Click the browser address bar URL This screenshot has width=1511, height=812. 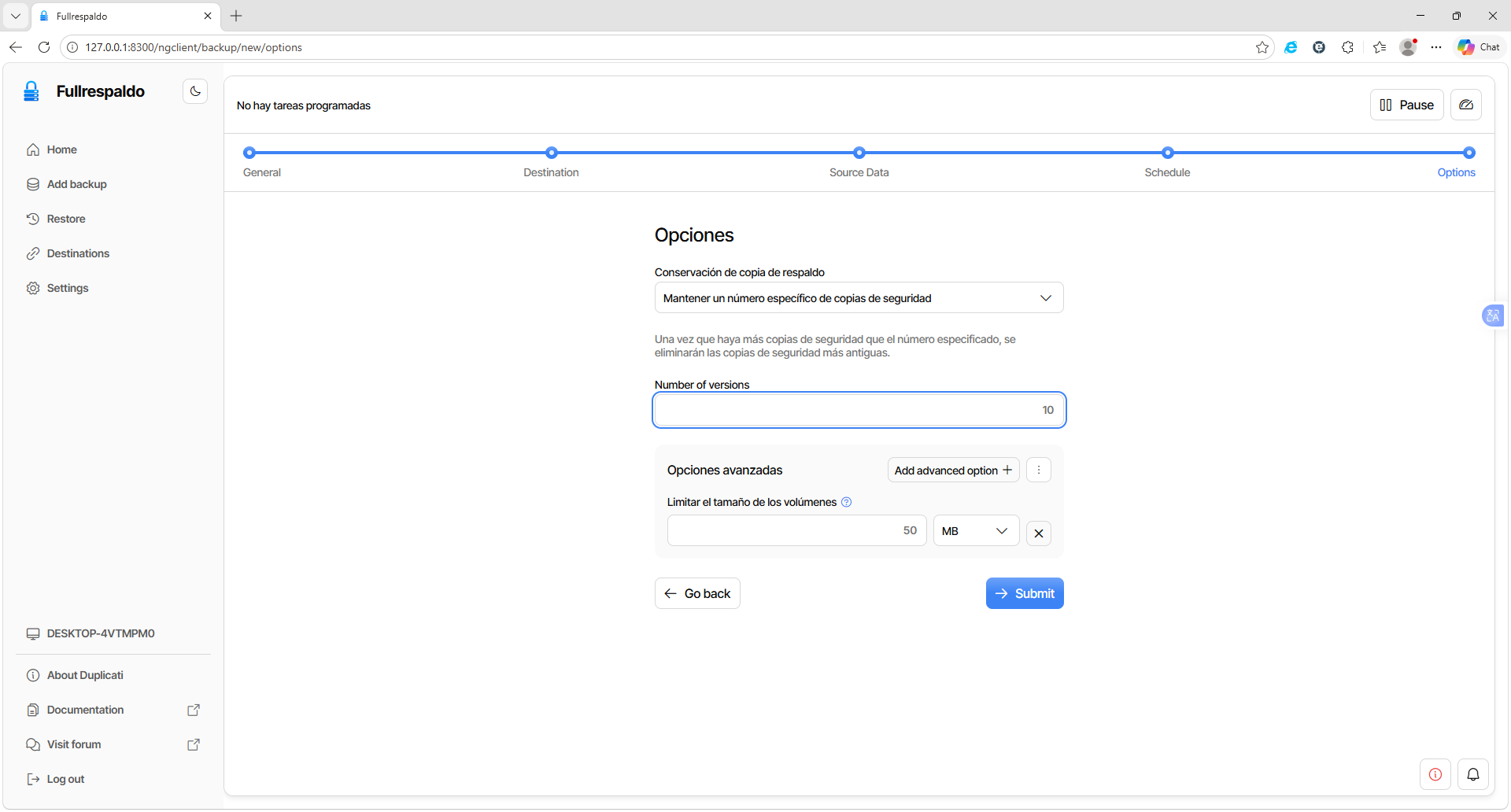pos(194,47)
